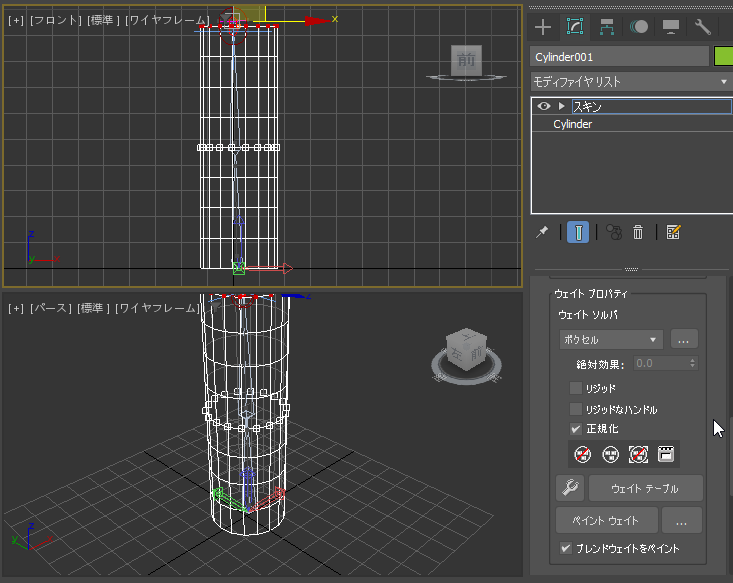Enable the リジッド checkbox
This screenshot has width=733, height=583.
(575, 388)
